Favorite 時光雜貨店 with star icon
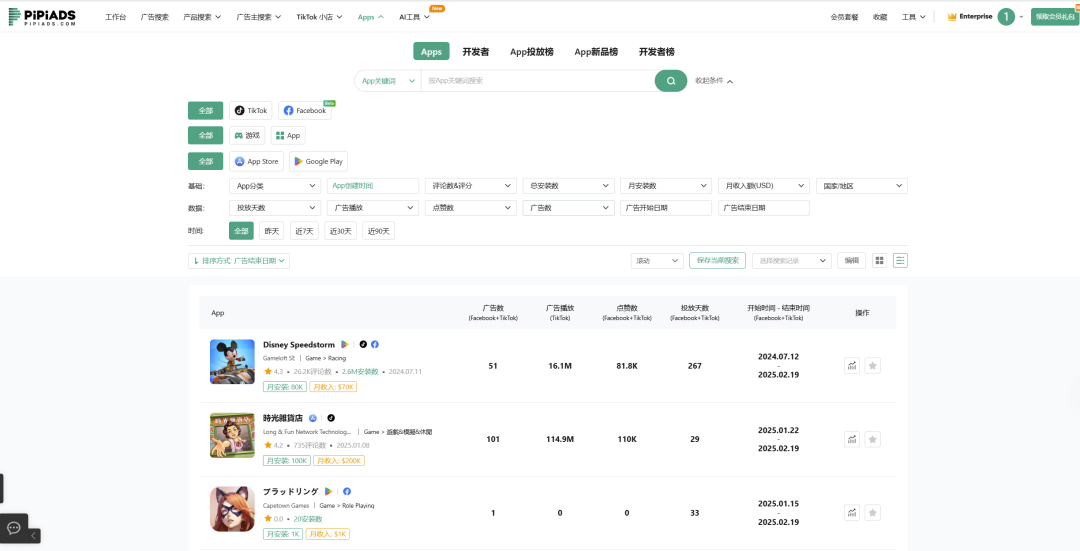This screenshot has height=551, width=1080. point(873,439)
